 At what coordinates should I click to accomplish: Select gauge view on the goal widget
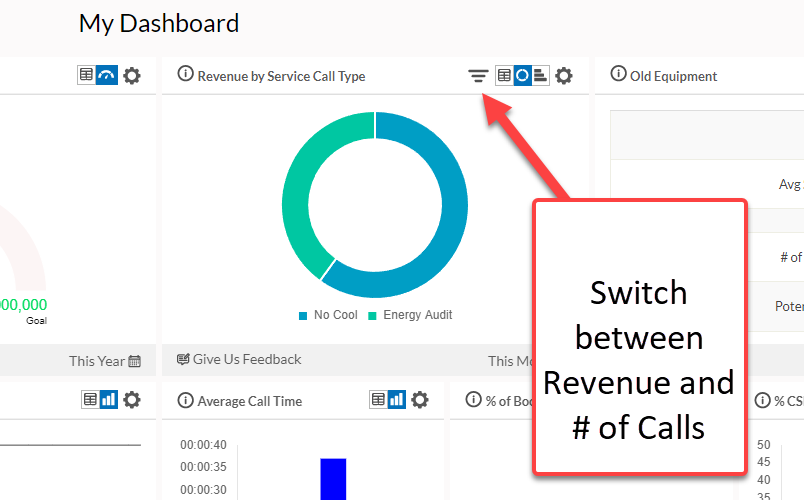click(107, 75)
